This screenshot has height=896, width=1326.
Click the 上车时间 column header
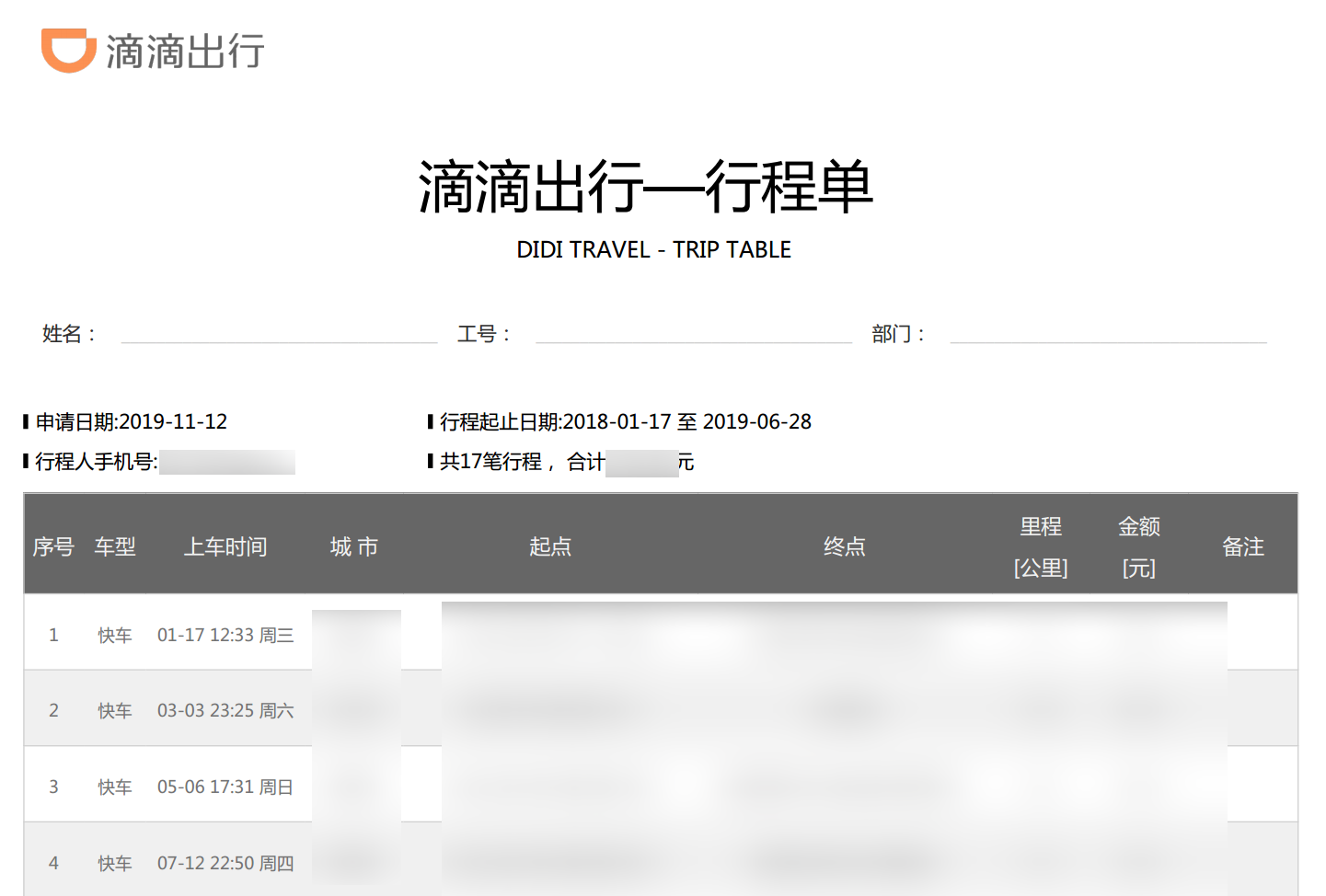point(225,547)
